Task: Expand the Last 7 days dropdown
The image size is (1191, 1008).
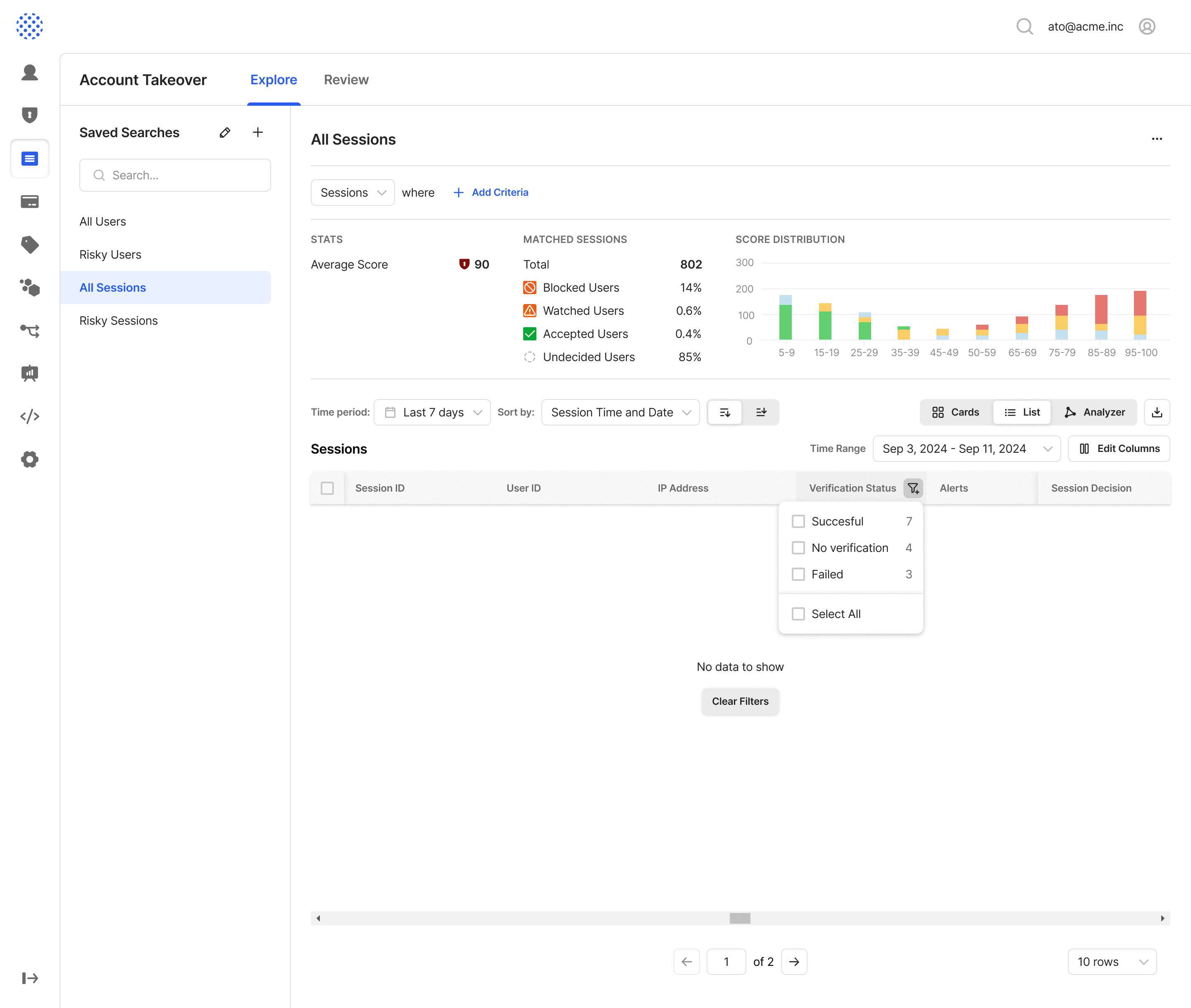Action: (x=433, y=412)
